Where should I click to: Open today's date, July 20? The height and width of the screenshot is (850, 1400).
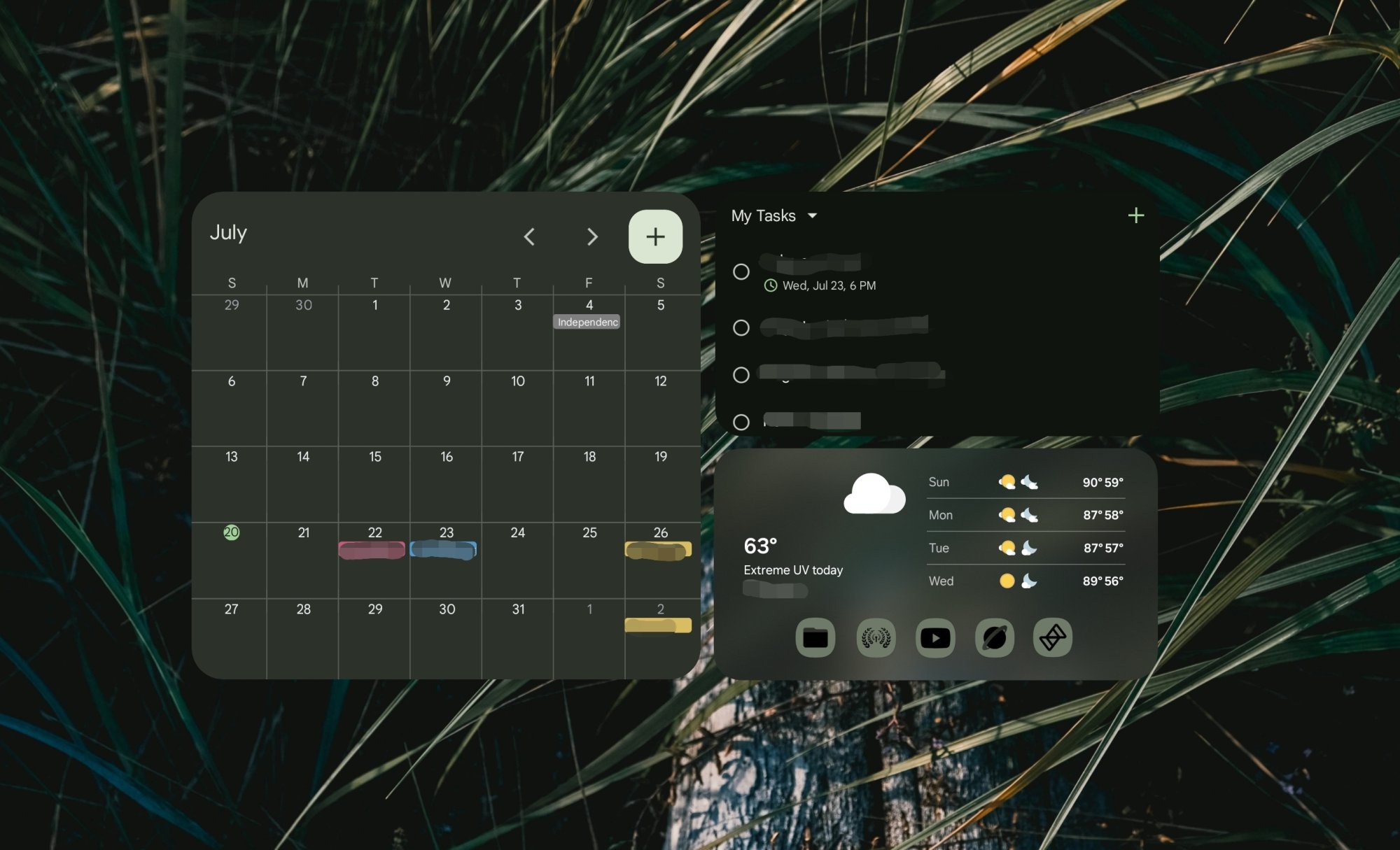point(232,532)
